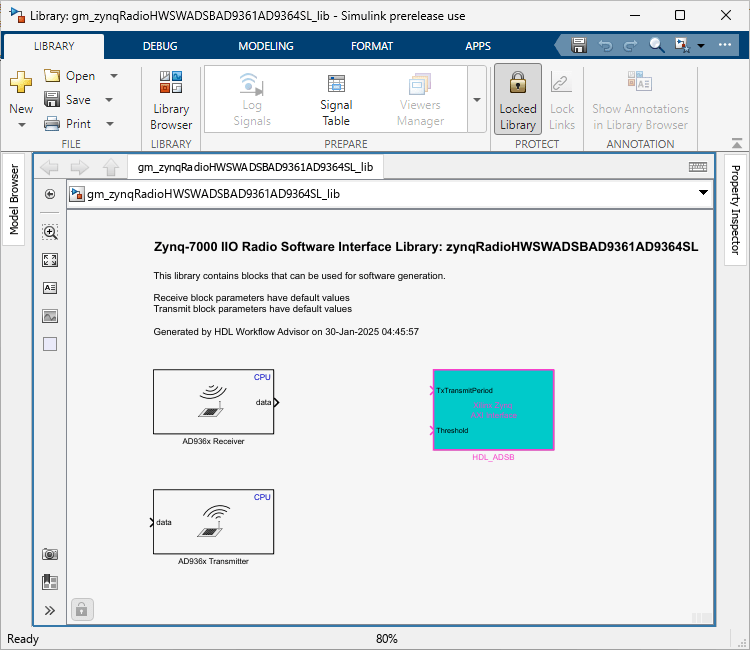Select the AD936x Transmitter block

click(213, 522)
